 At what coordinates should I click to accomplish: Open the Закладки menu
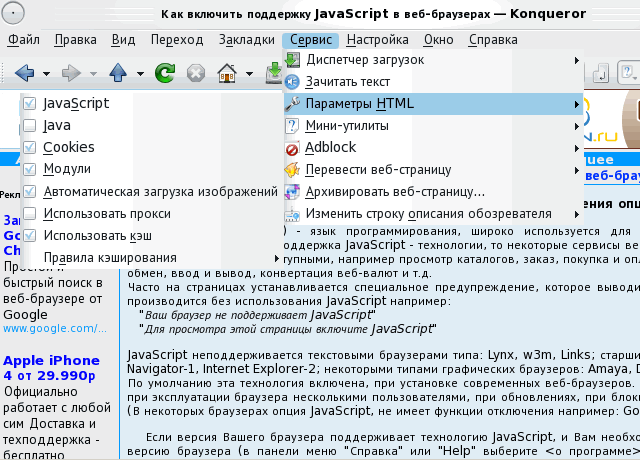click(x=247, y=40)
